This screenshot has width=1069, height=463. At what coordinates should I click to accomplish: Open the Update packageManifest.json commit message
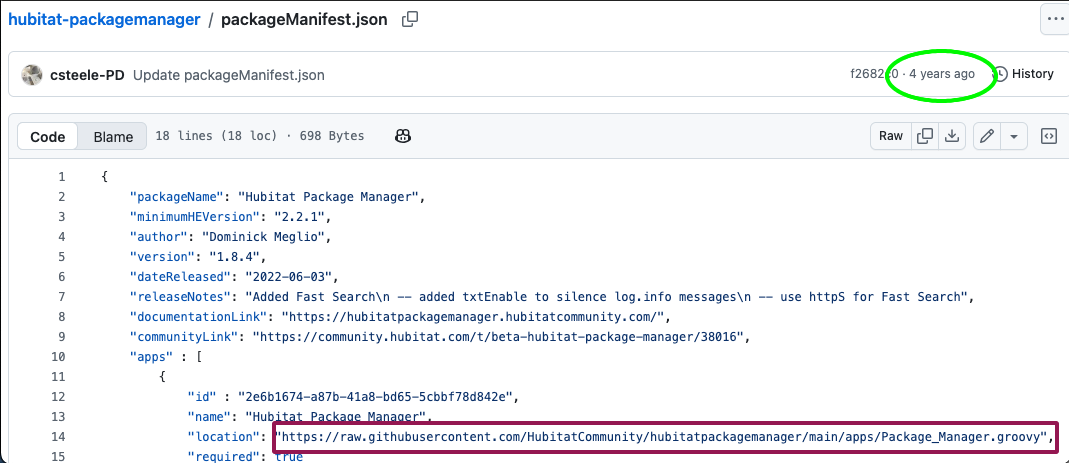(228, 75)
